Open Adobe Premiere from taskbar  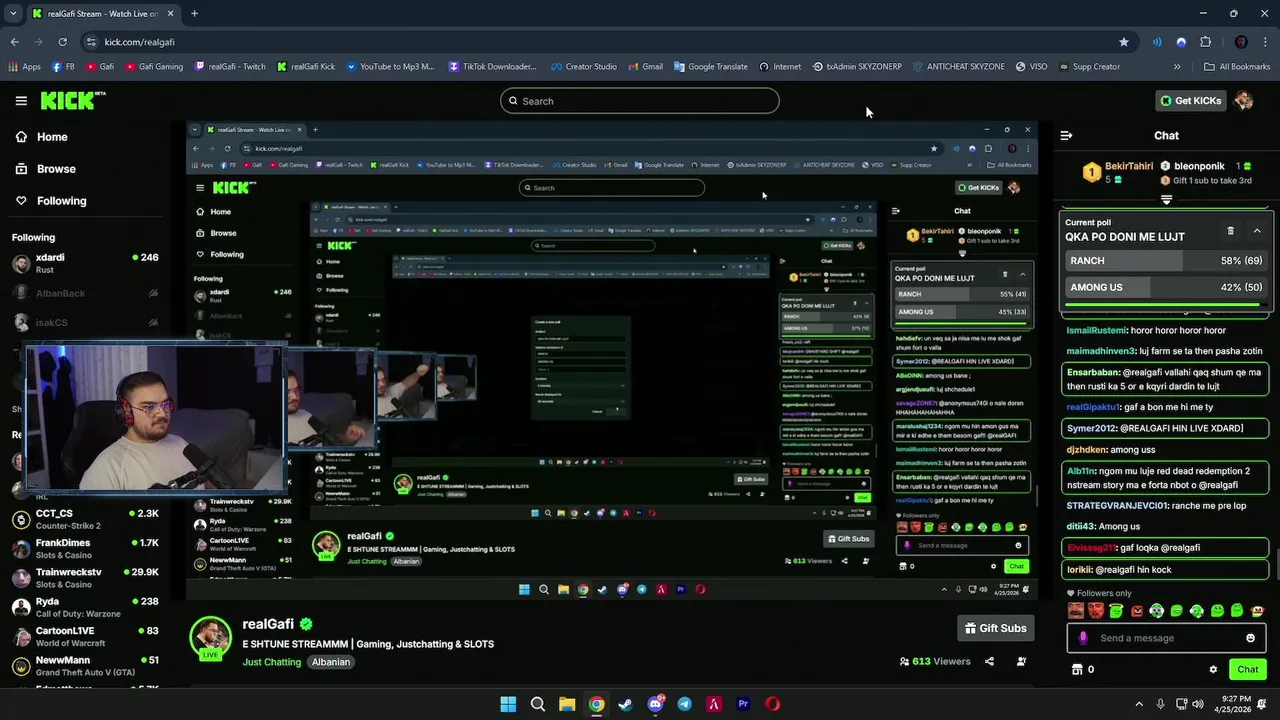[x=743, y=704]
